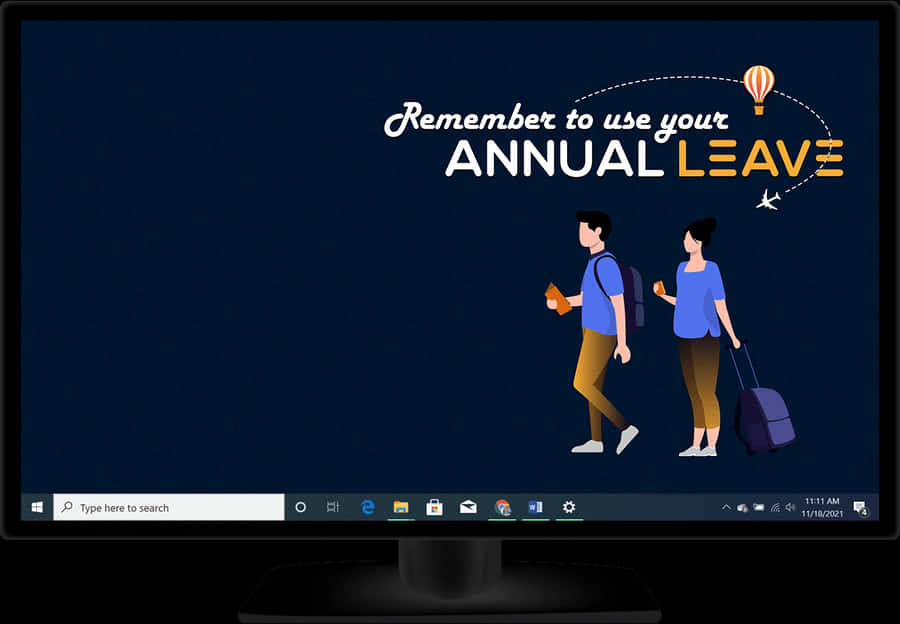Expand the hidden system tray icons
Screen dimensions: 900x624
[726, 508]
